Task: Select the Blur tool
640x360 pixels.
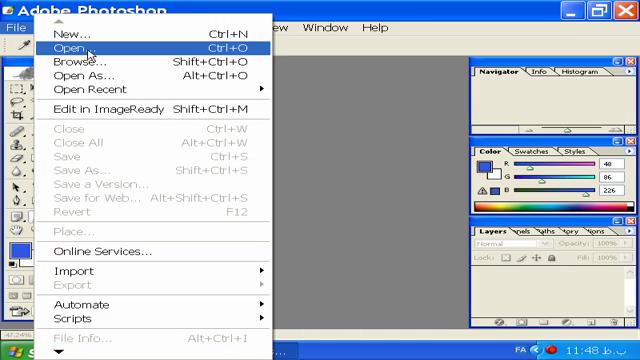Action: point(16,171)
